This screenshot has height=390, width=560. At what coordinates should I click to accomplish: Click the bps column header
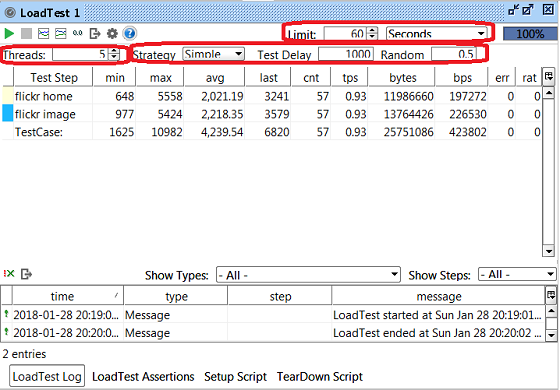(462, 78)
